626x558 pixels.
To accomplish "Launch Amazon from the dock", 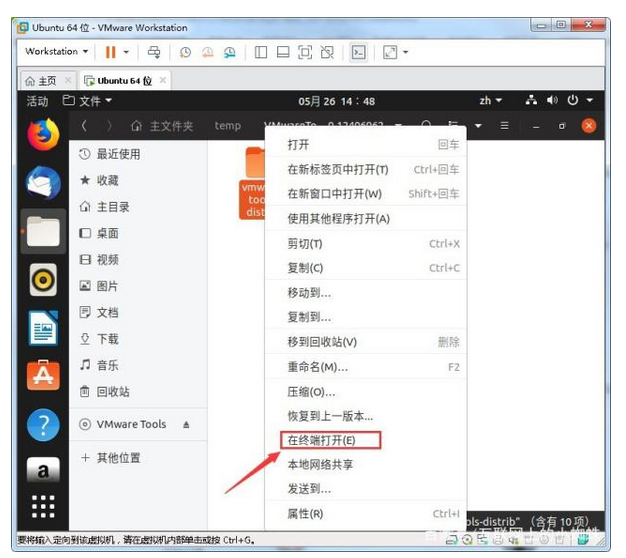I will (43, 470).
